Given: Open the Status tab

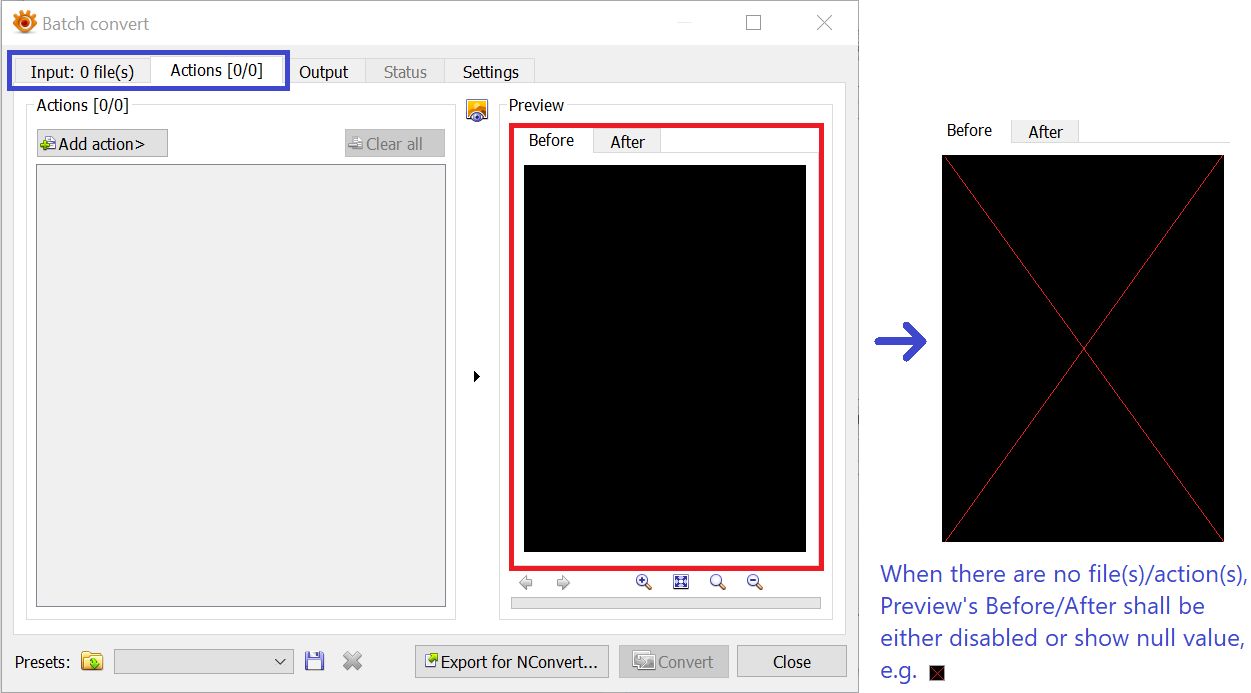Looking at the screenshot, I should (x=405, y=72).
